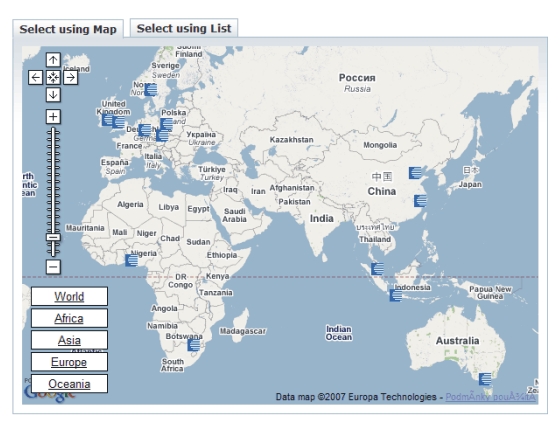Screen dimensions: 560x427
Task: Click the Indian Ocean label
Action: [x=339, y=333]
